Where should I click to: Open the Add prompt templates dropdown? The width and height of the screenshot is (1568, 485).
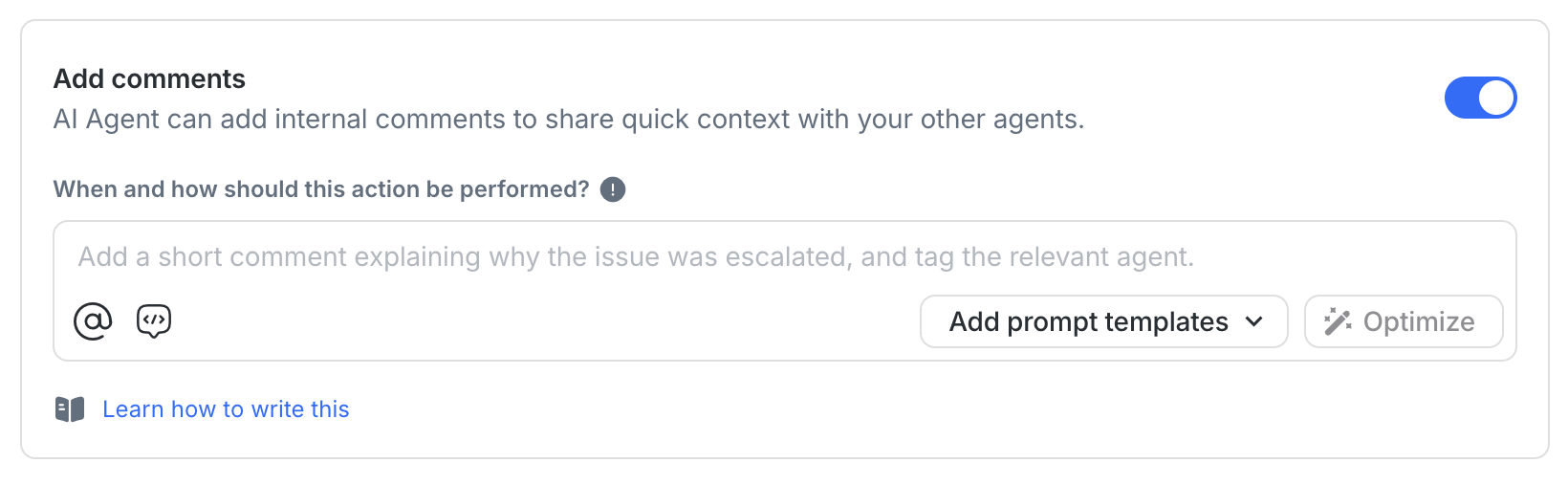tap(1103, 321)
